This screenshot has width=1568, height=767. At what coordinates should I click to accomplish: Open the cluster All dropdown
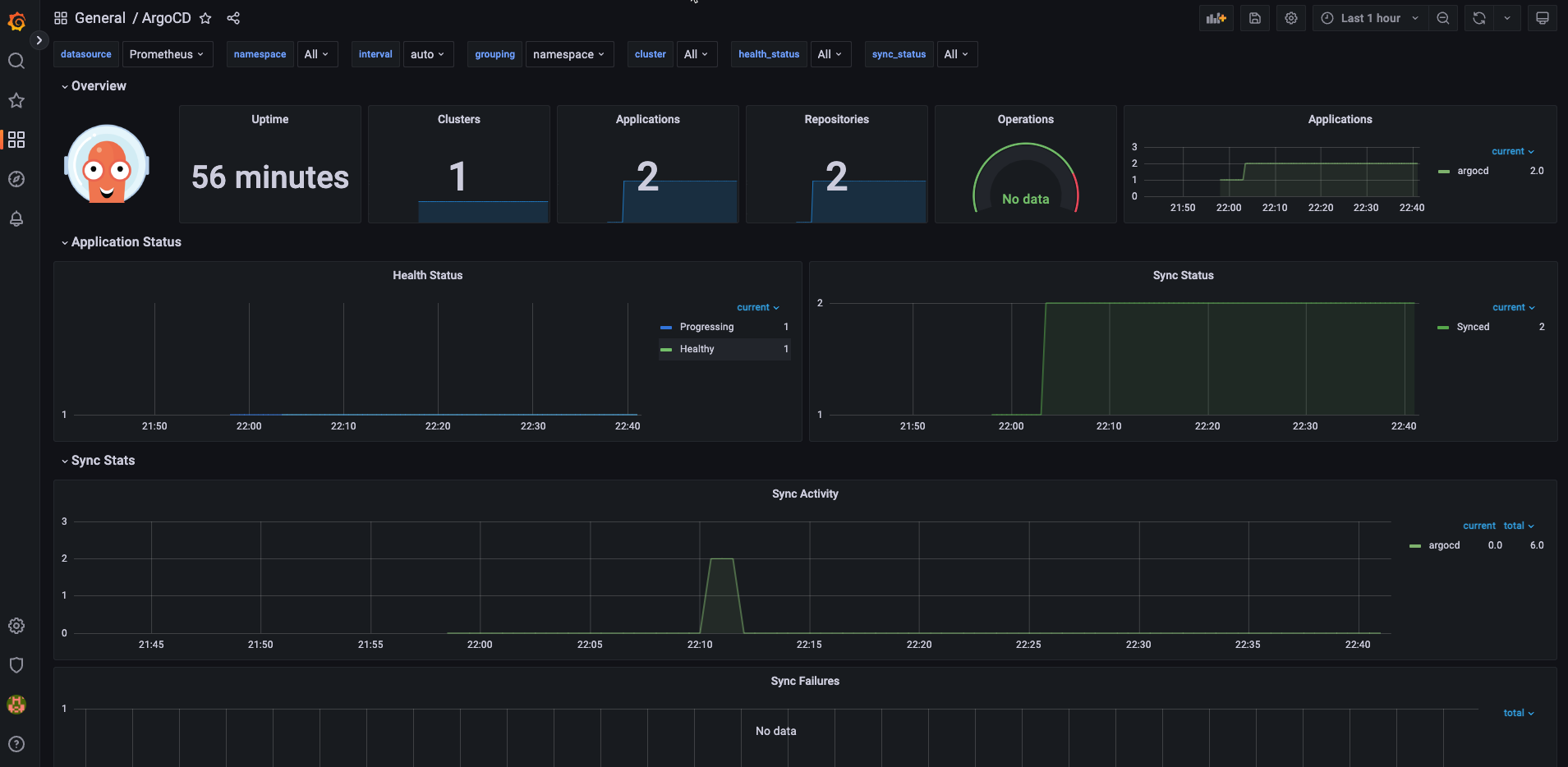[697, 54]
